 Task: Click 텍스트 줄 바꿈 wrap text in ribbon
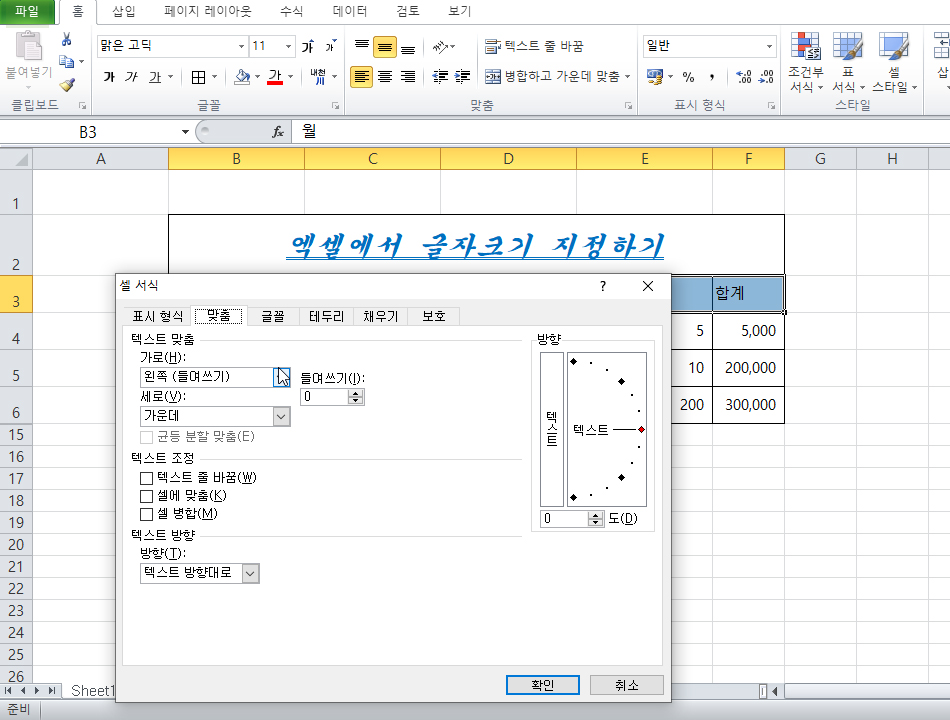pos(534,46)
